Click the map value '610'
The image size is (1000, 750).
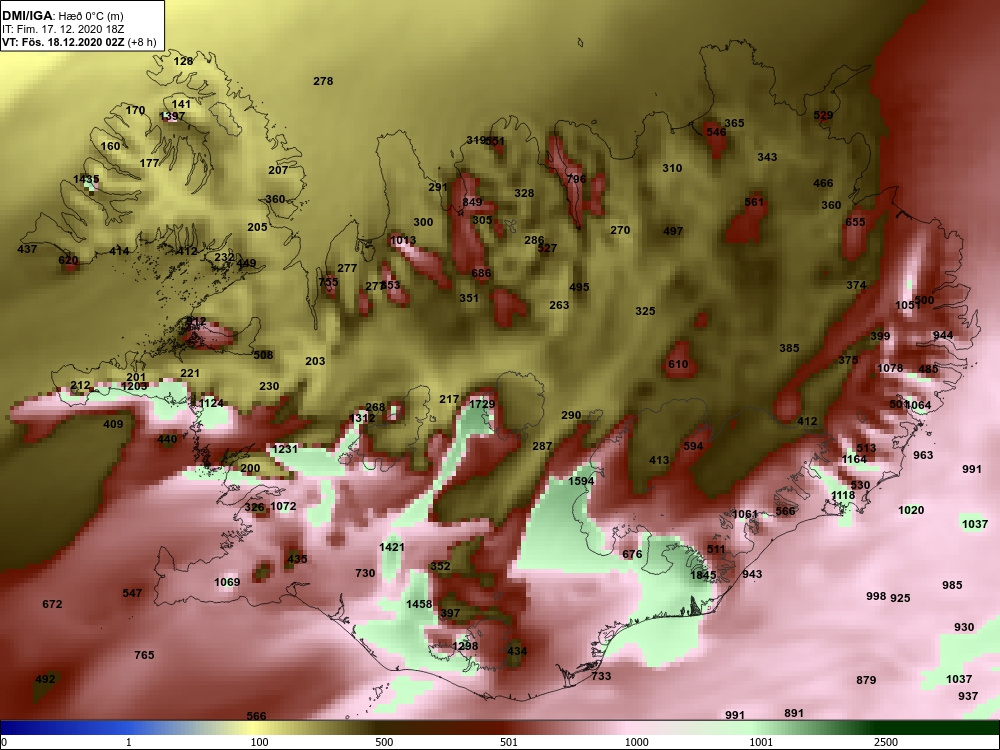pyautogui.click(x=678, y=364)
